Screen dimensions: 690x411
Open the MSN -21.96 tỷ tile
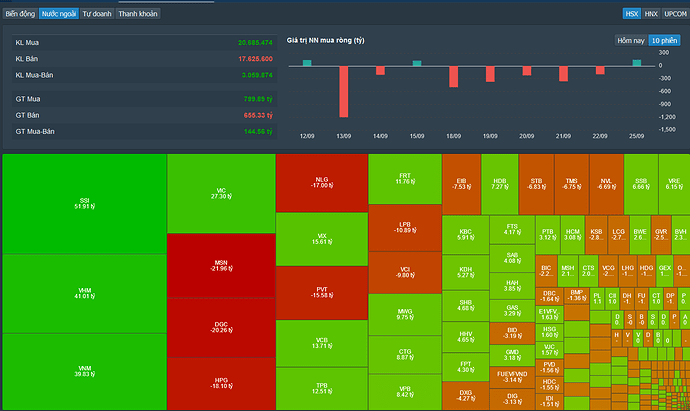pos(221,266)
